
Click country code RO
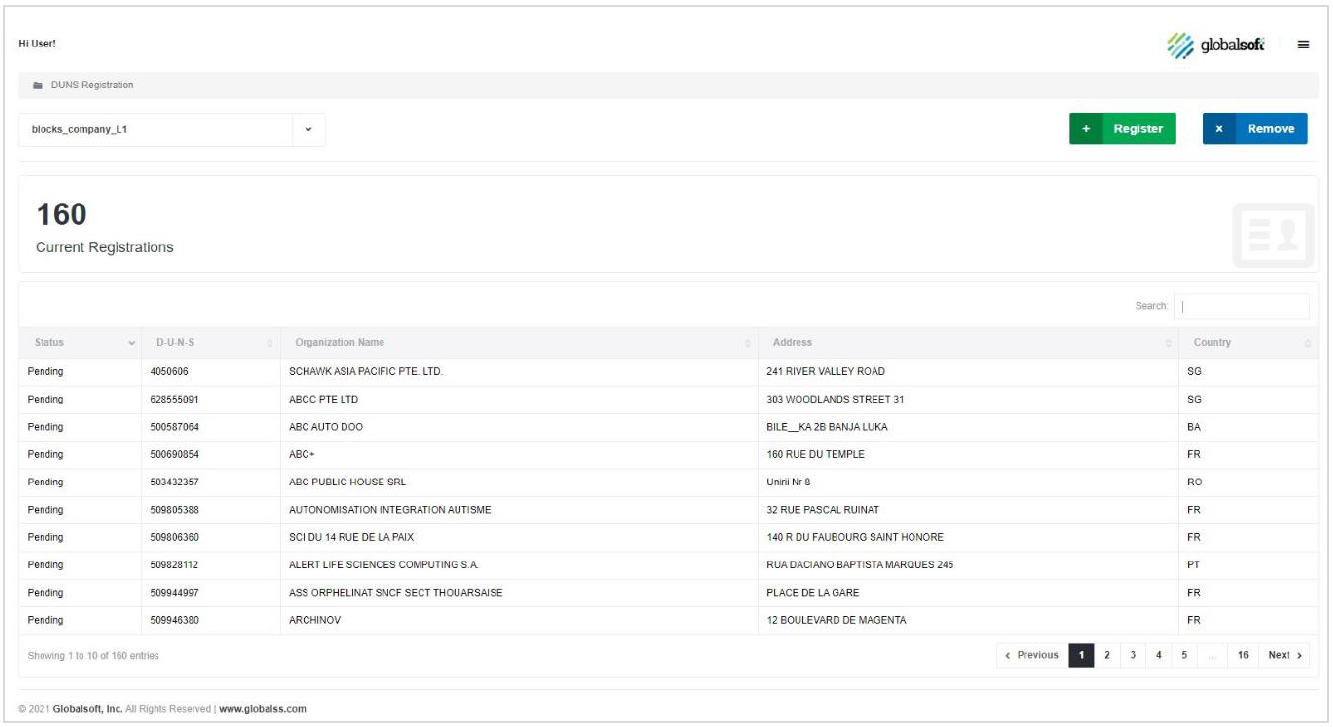[1194, 482]
